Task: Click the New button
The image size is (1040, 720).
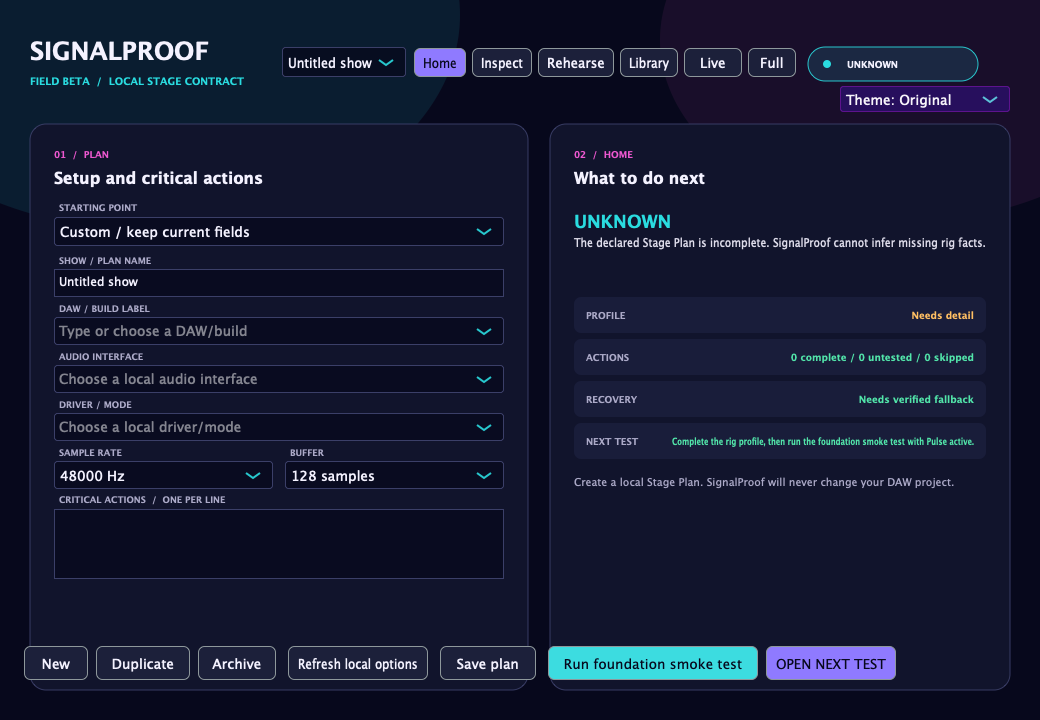Action: pos(56,664)
